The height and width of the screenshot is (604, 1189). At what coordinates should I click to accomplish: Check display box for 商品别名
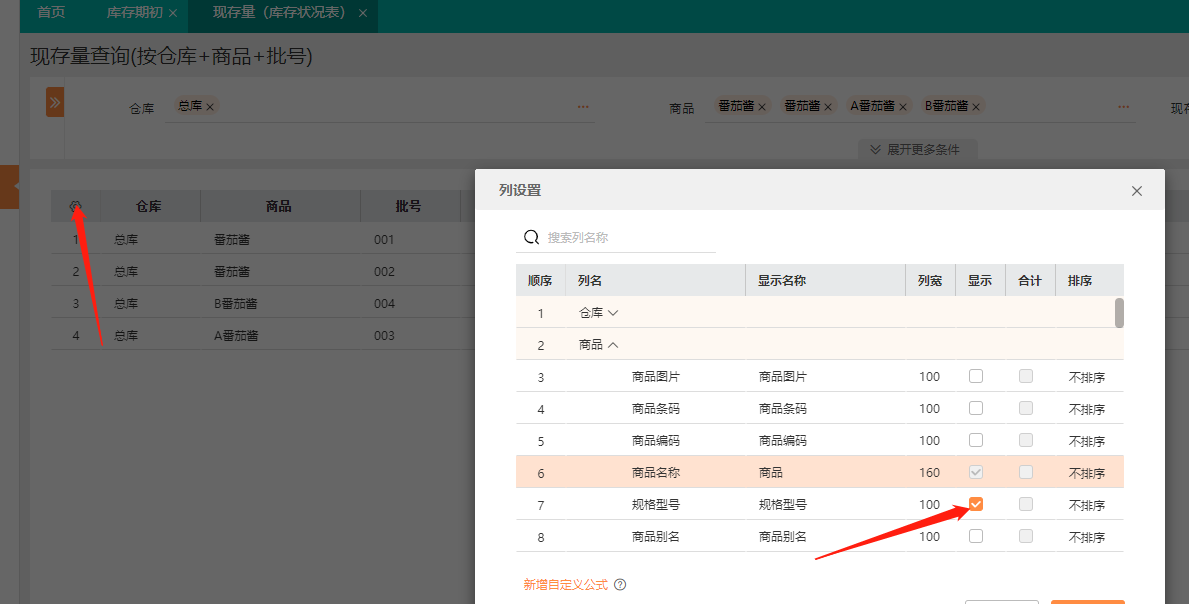[976, 536]
